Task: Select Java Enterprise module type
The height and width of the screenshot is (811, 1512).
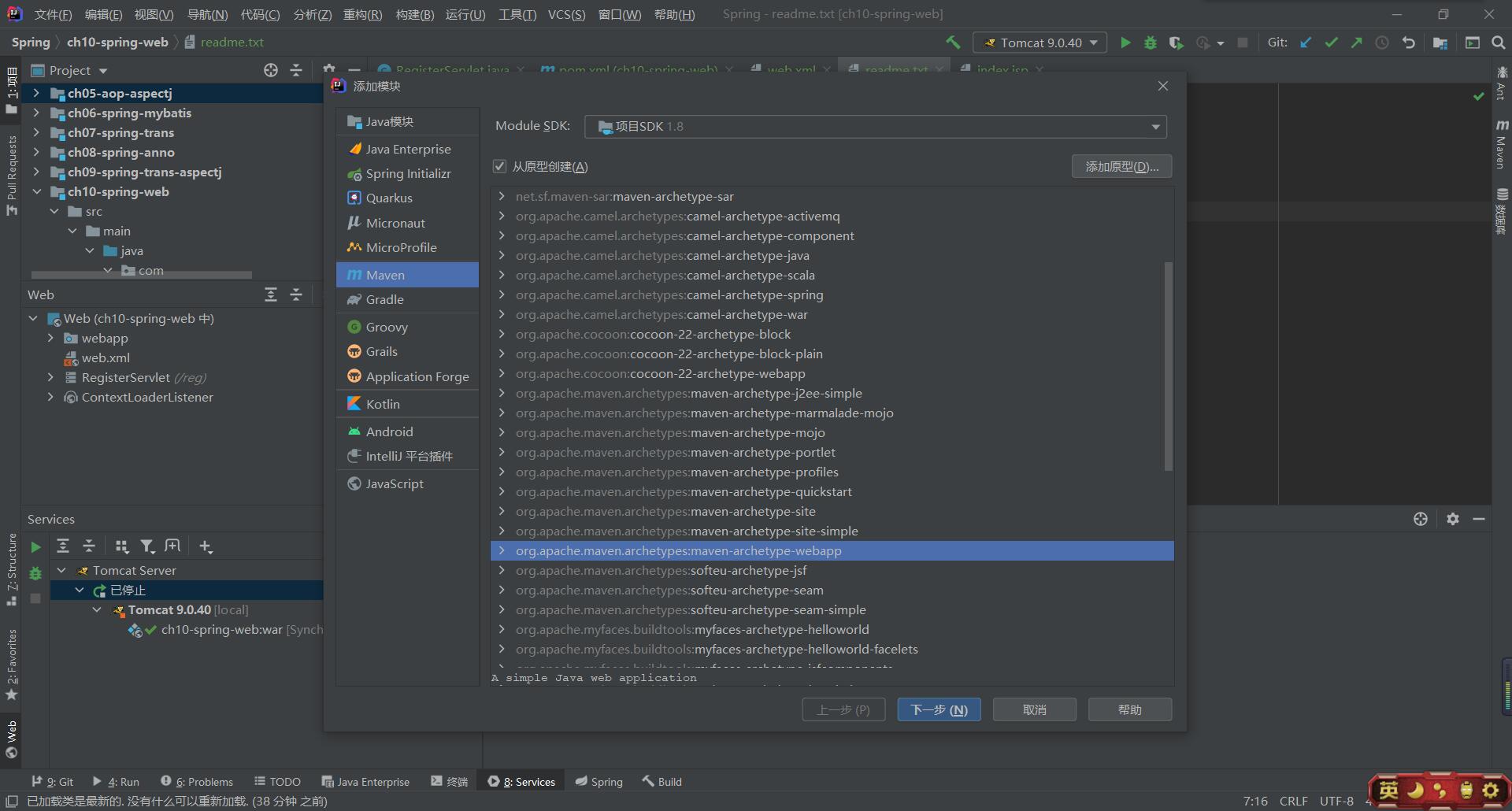Action: [408, 149]
